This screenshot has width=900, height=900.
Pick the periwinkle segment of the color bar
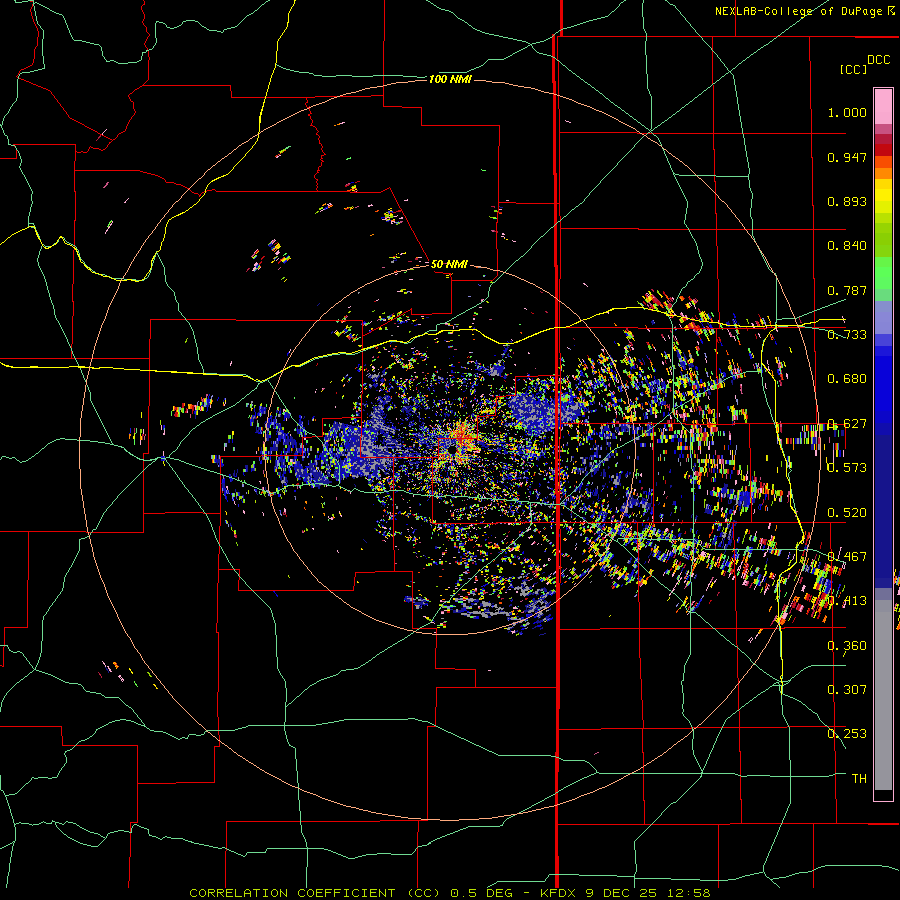pyautogui.click(x=883, y=317)
